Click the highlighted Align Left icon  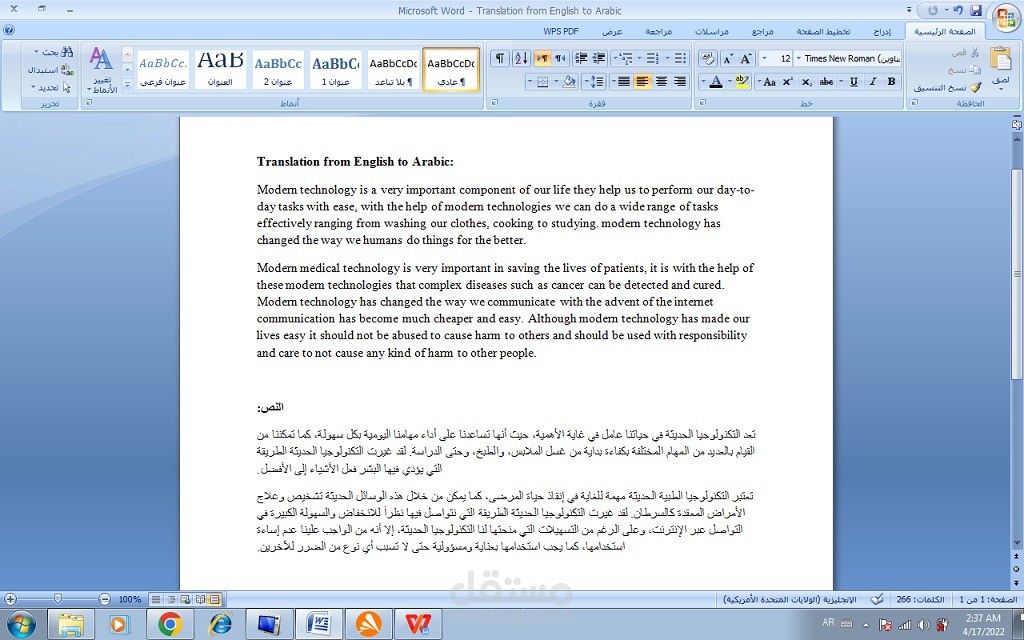(x=643, y=82)
